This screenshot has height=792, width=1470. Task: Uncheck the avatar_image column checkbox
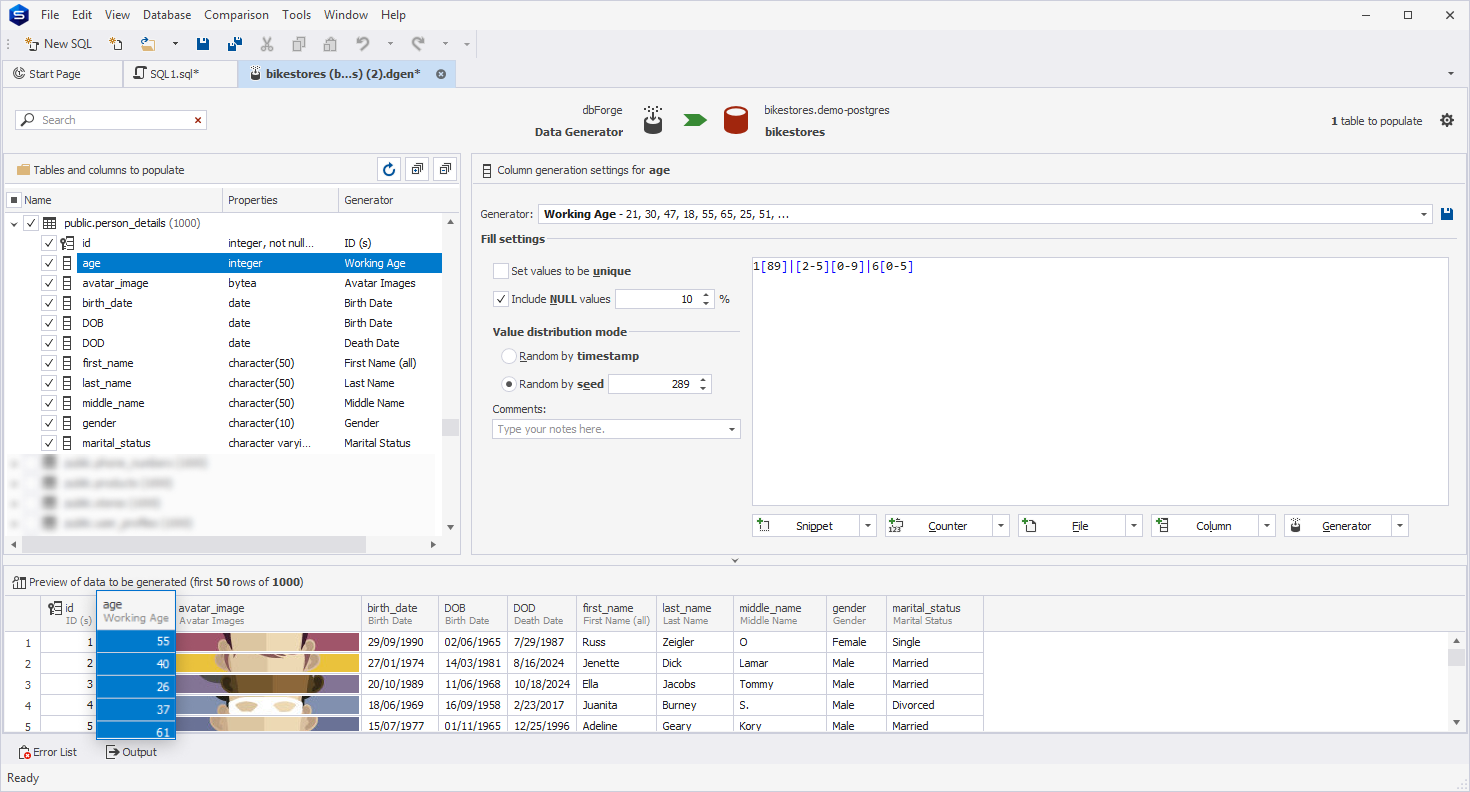point(49,283)
